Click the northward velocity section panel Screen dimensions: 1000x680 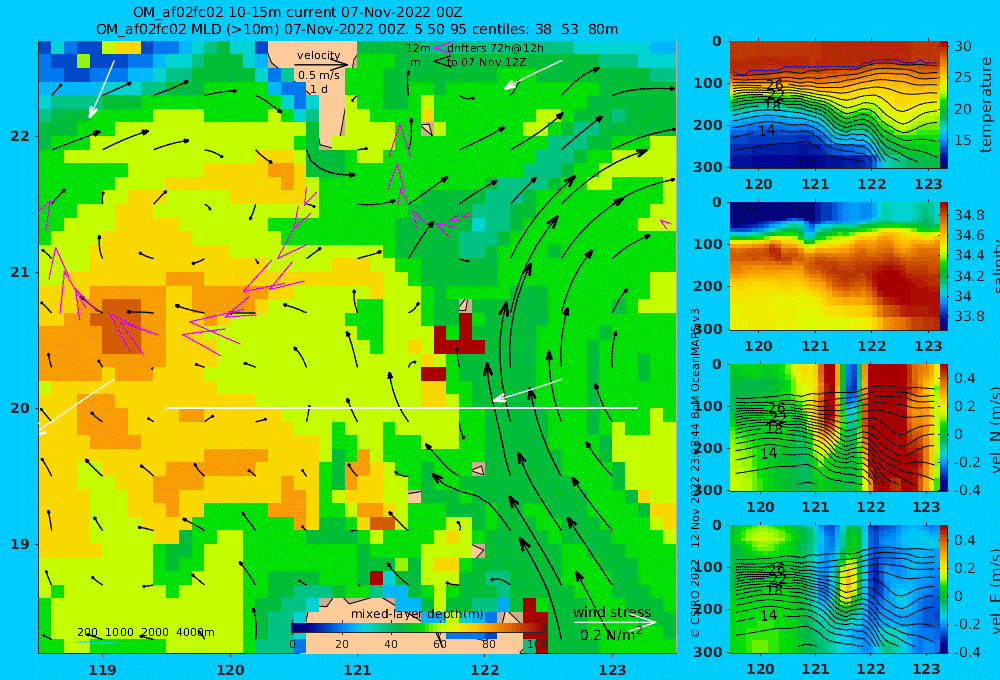(834, 427)
